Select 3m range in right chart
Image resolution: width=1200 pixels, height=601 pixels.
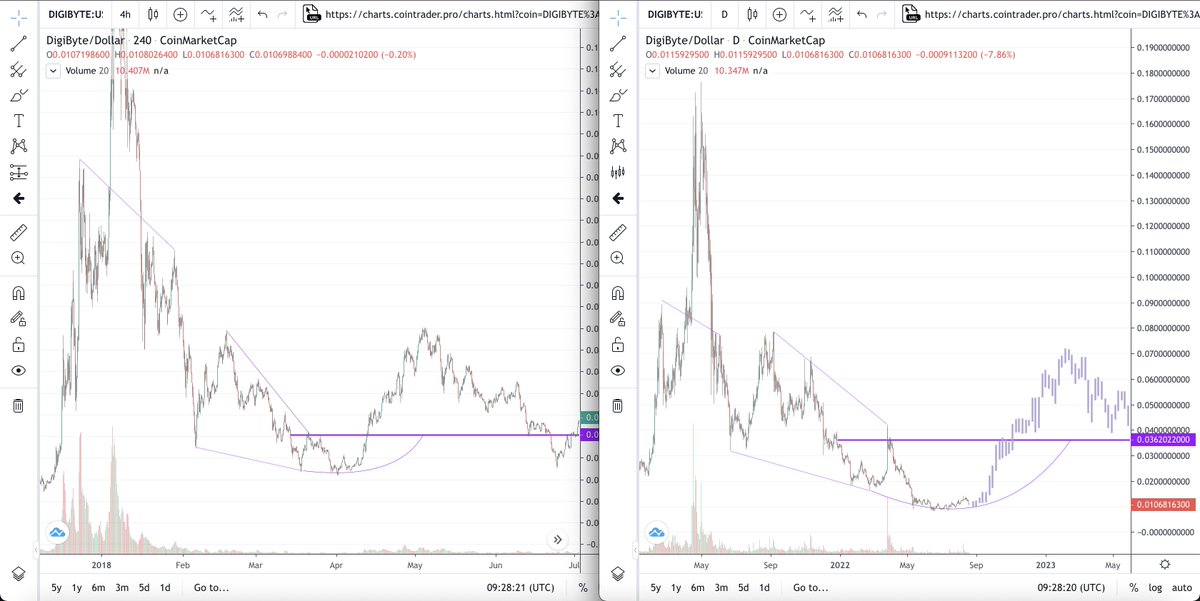click(x=722, y=588)
